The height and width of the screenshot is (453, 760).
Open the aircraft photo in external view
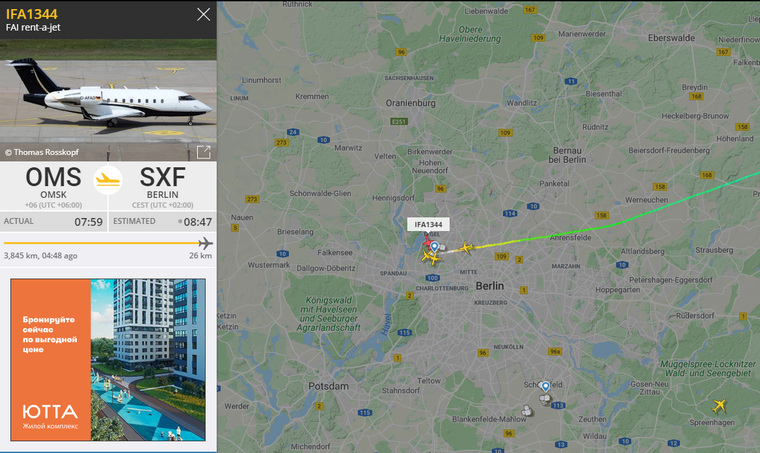coord(204,152)
